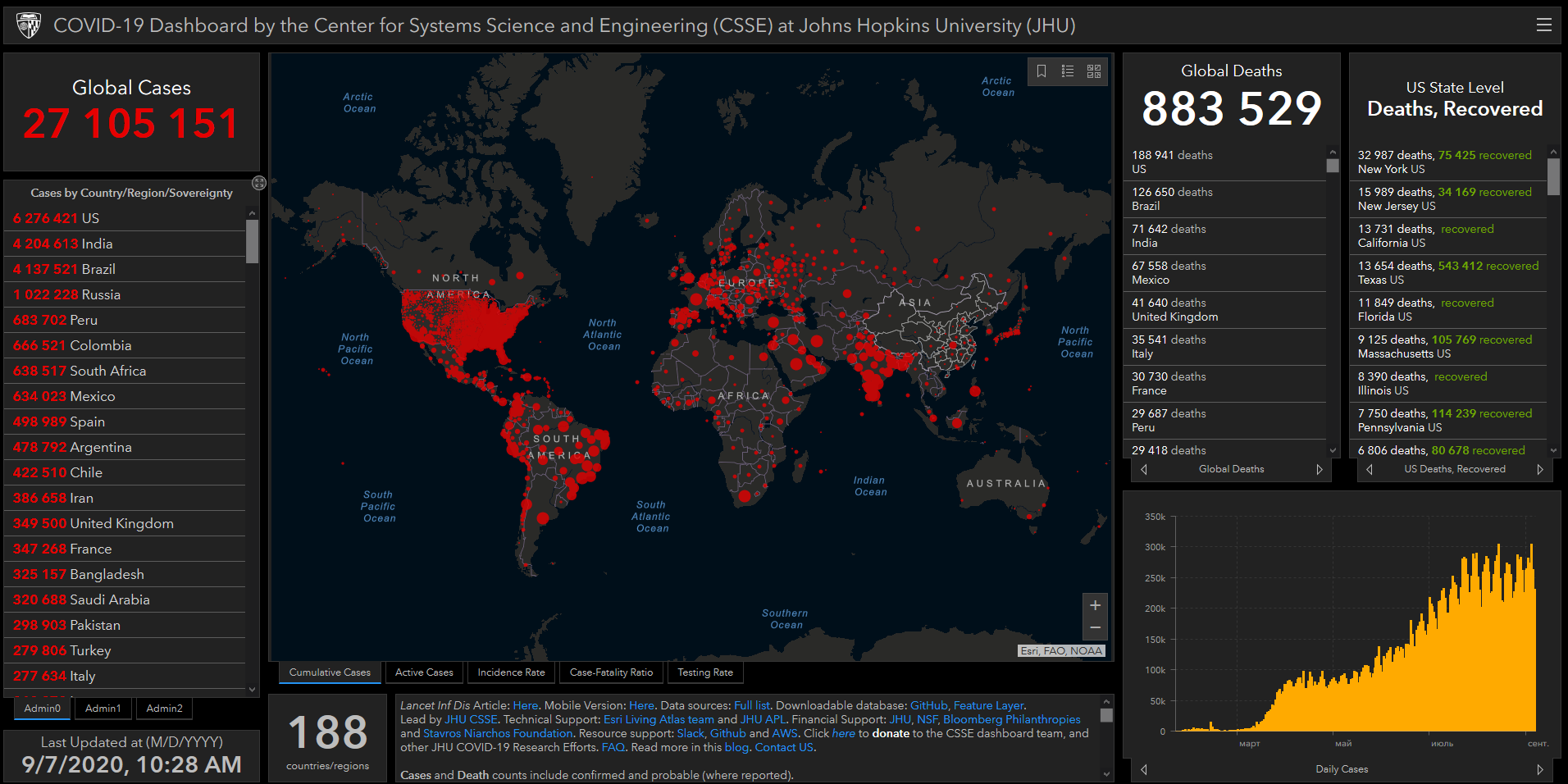Select United Kingdom 41 640 deaths row
This screenshot has height=784, width=1568.
pyautogui.click(x=1225, y=310)
